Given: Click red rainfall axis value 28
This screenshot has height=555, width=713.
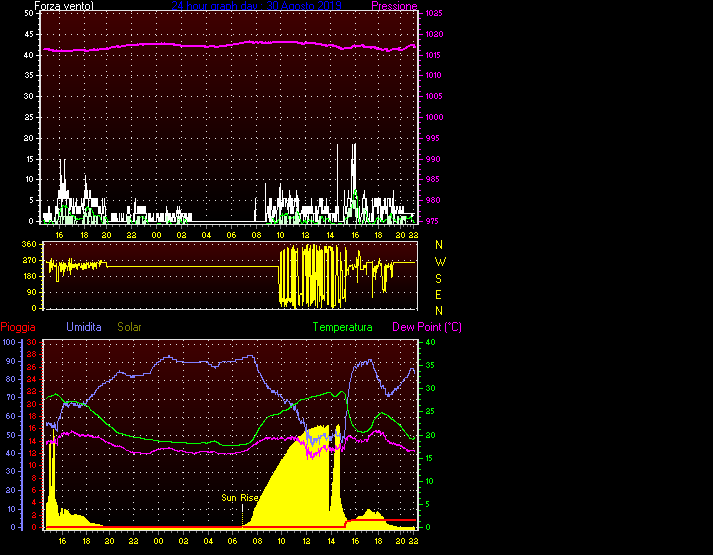Looking at the screenshot, I should [32, 355].
